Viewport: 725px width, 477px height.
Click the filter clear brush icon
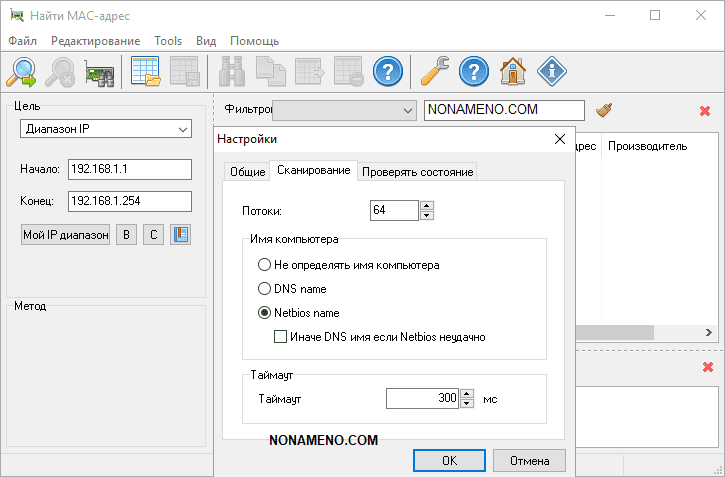[604, 110]
